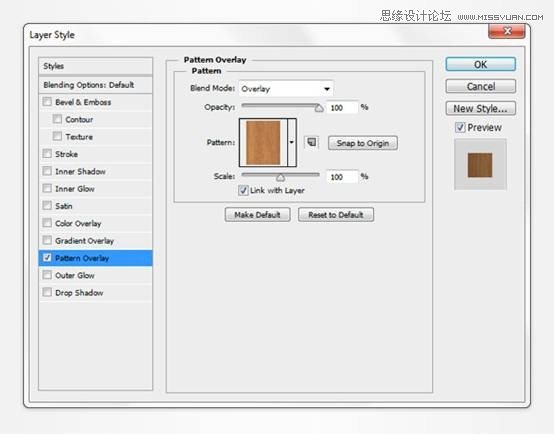Click the wood pattern swatch thumbnail
554x434 pixels.
[x=263, y=142]
